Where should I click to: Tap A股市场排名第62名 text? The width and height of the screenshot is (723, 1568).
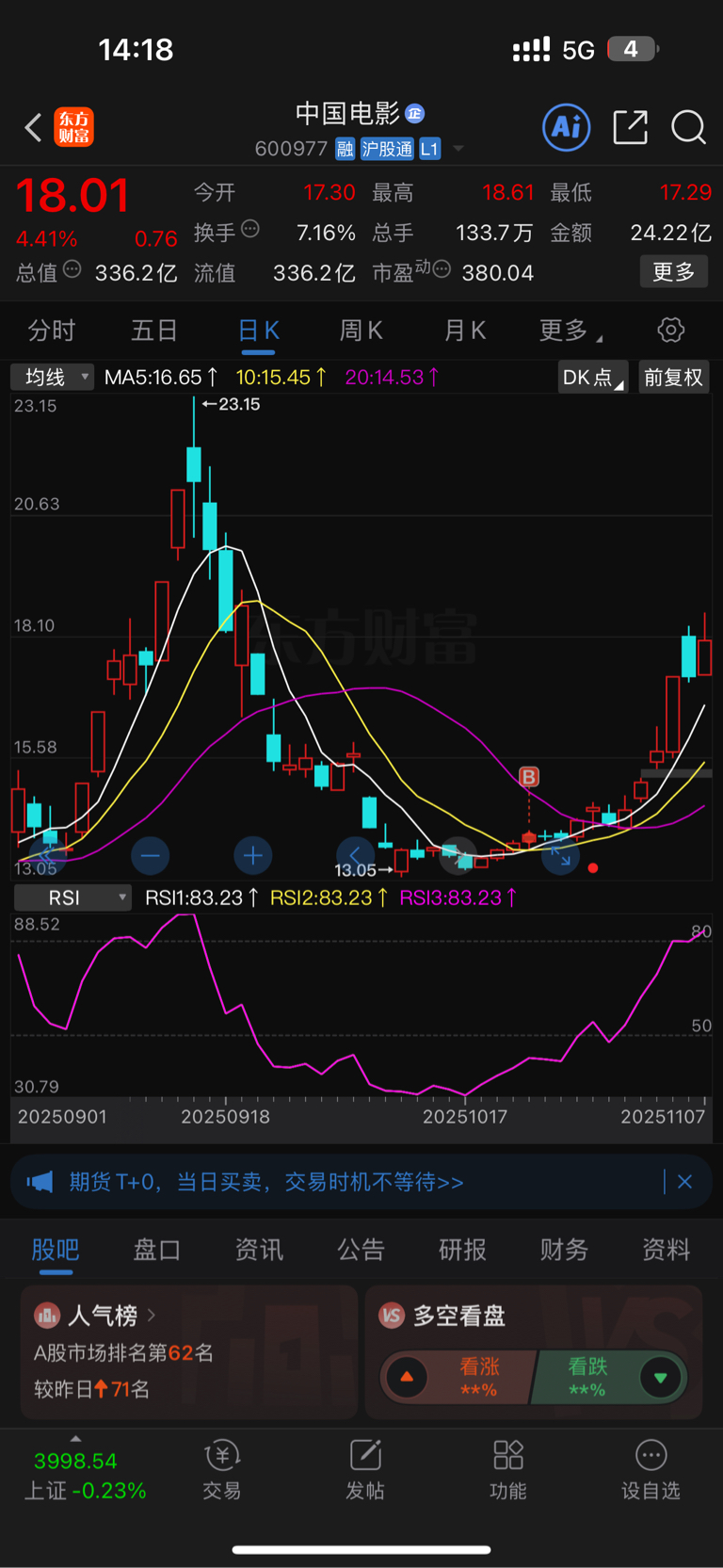(x=123, y=1353)
